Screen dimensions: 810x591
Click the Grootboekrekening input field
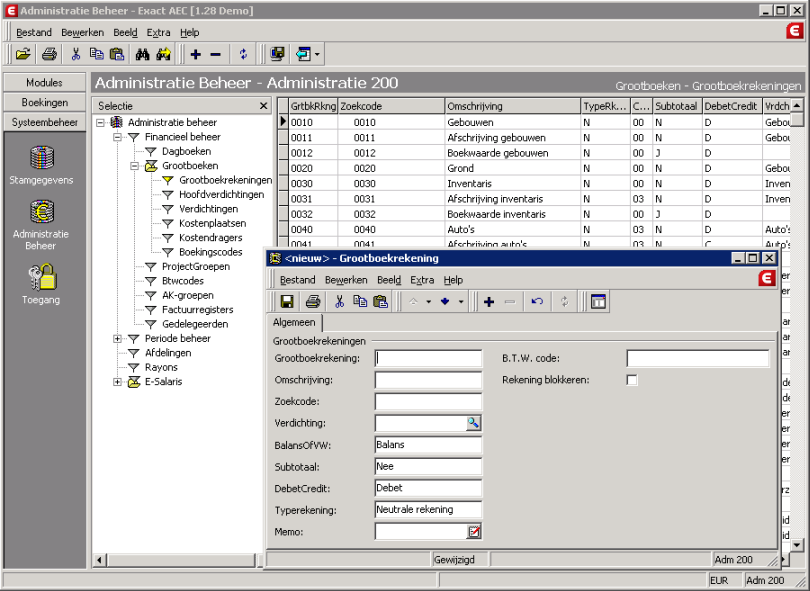point(428,359)
